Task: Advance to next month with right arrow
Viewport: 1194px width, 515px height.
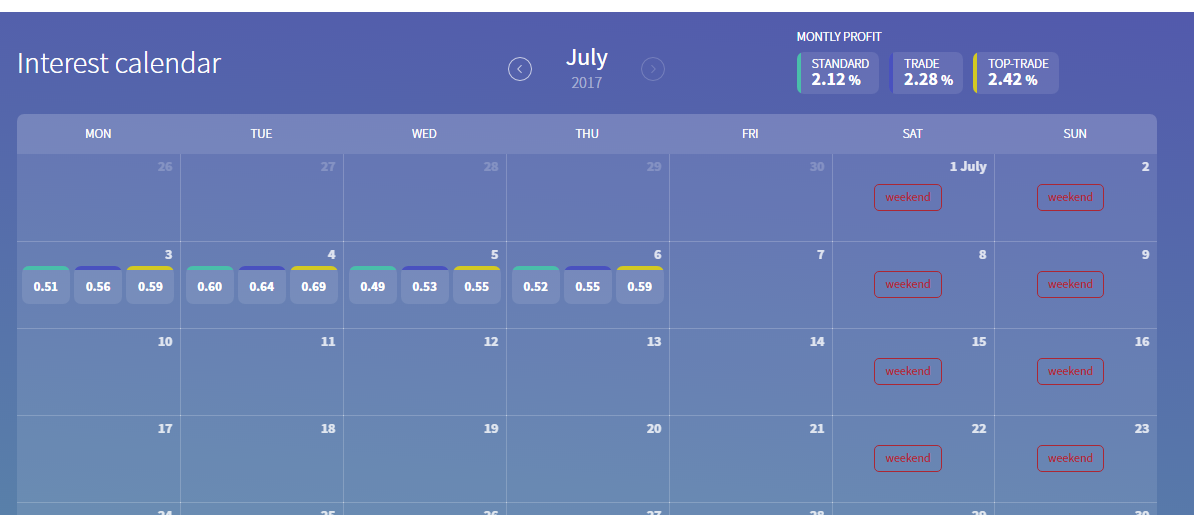Action: click(653, 69)
